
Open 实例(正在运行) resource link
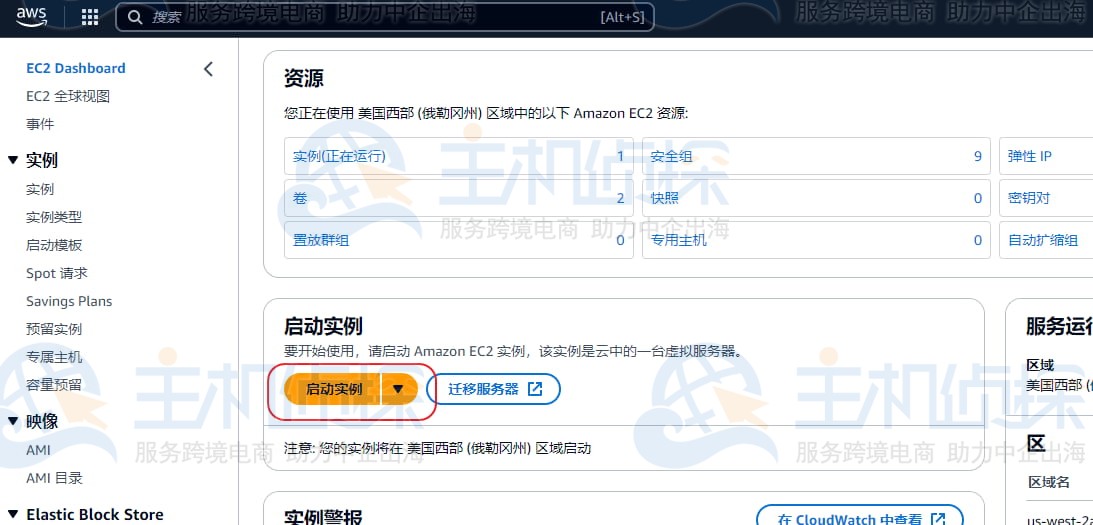[x=339, y=156]
